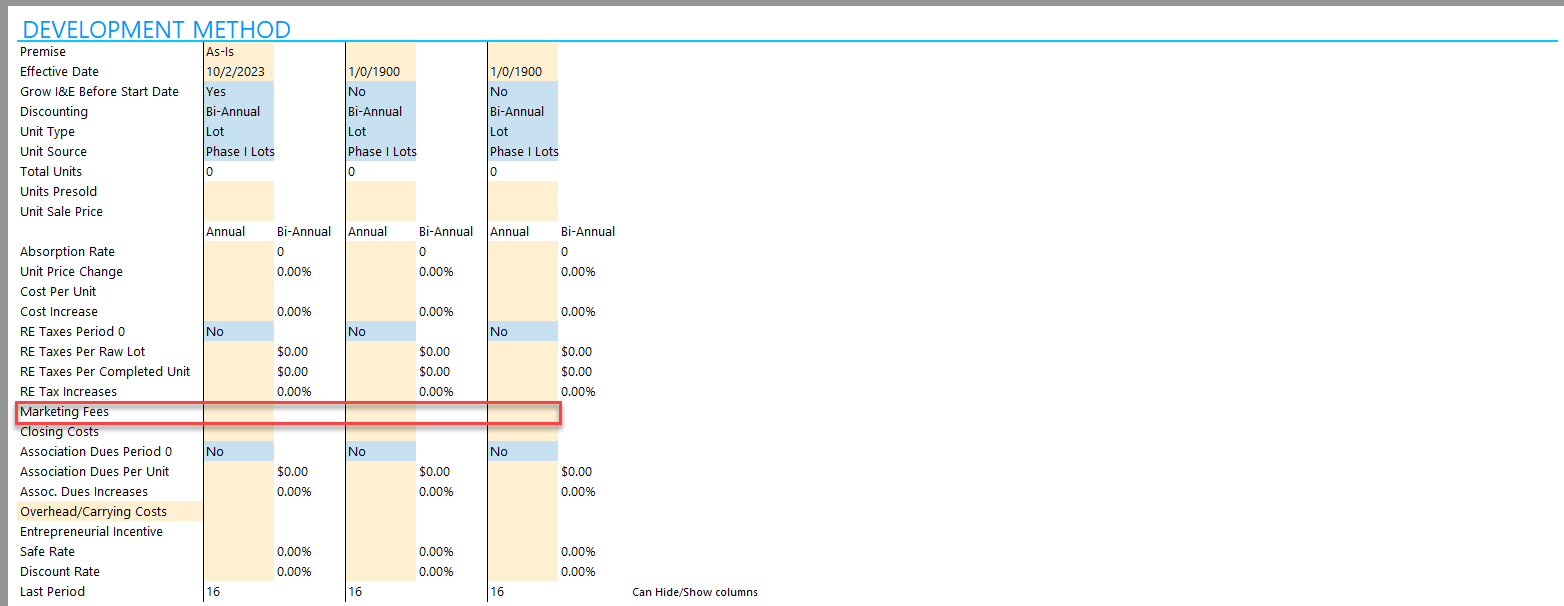Open third column RE Taxes Period 0 No dropdown
The height and width of the screenshot is (606, 1564).
522,331
